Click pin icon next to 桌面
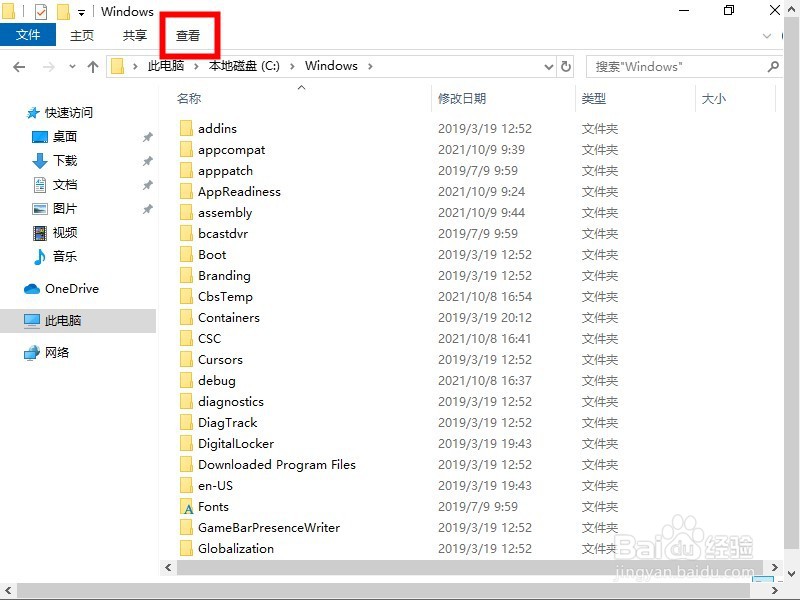The width and height of the screenshot is (800, 600). click(147, 137)
